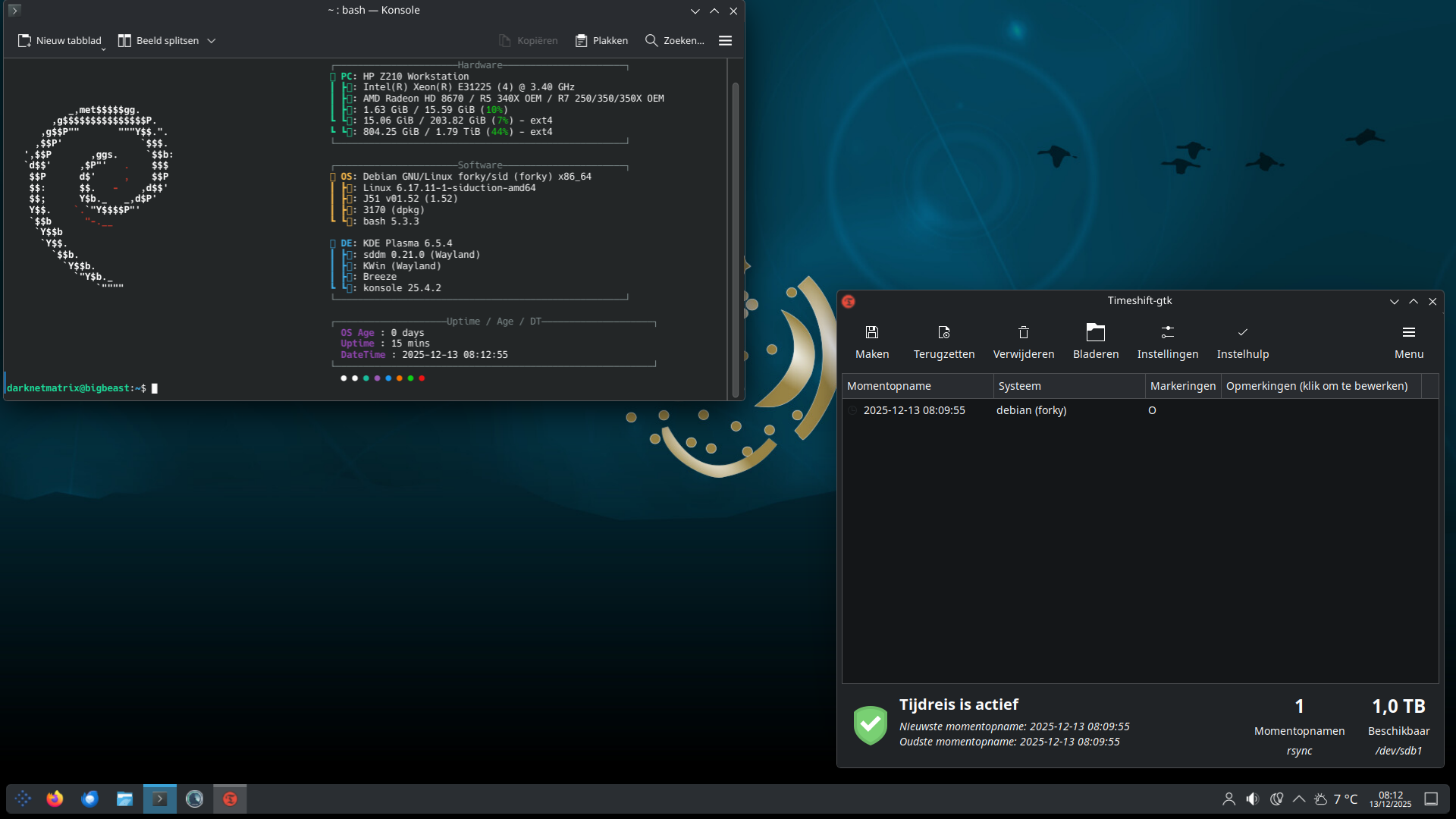Switch to Konsole via its taskbar icon
1456x819 pixels.
click(159, 799)
